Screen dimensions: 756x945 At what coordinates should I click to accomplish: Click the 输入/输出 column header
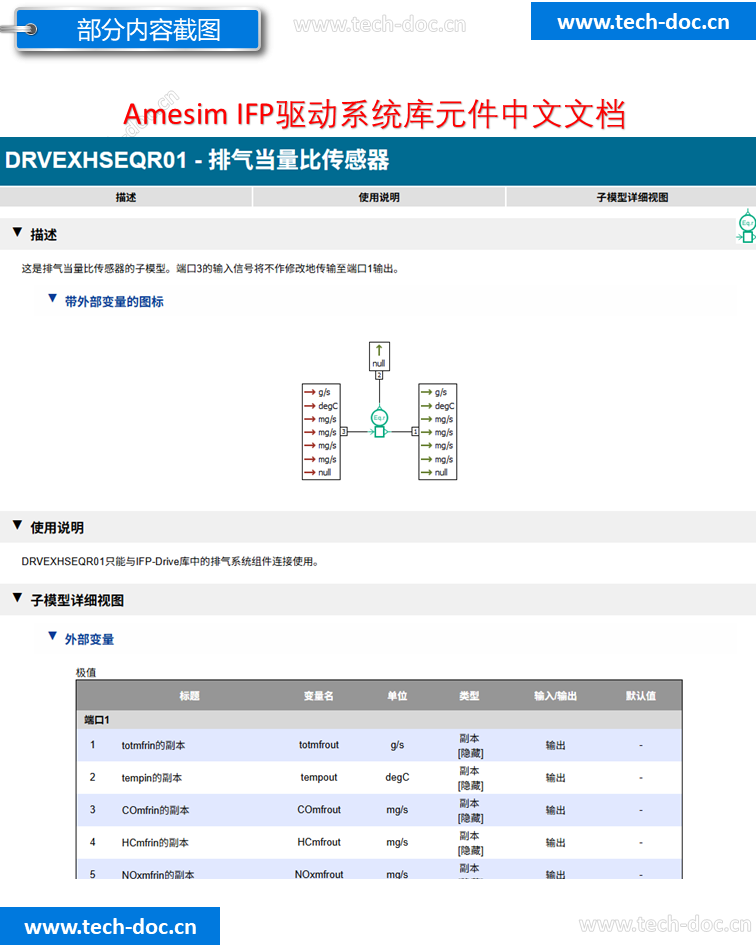tap(555, 695)
